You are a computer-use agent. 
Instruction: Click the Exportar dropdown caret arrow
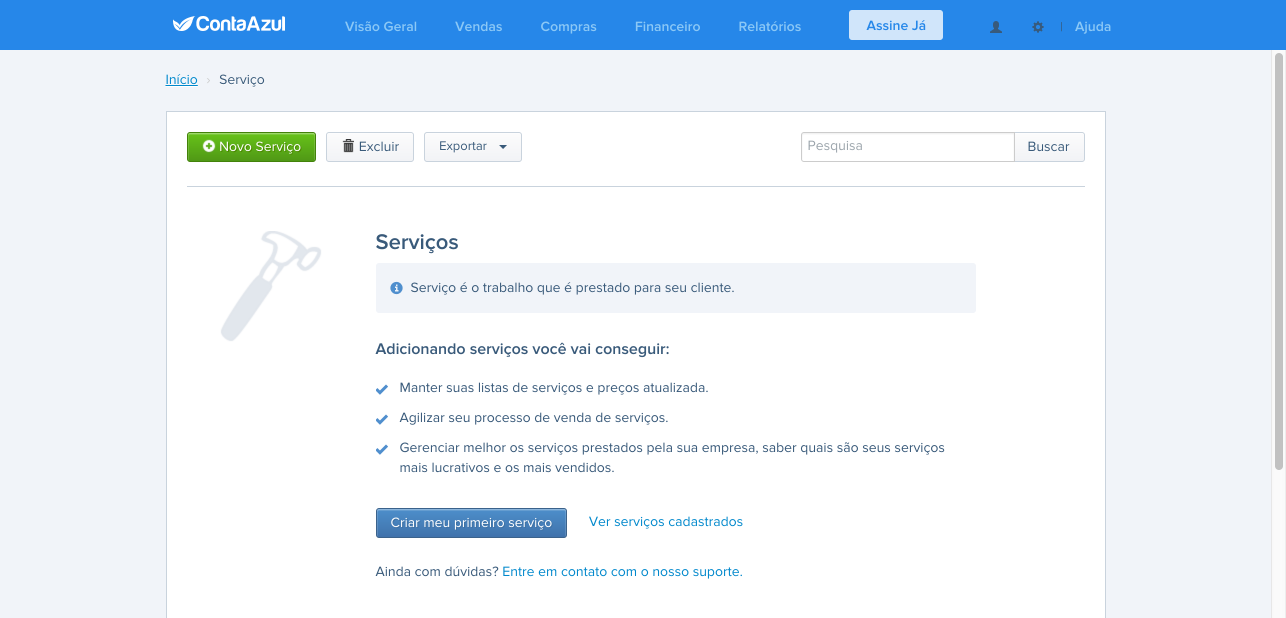(x=503, y=147)
